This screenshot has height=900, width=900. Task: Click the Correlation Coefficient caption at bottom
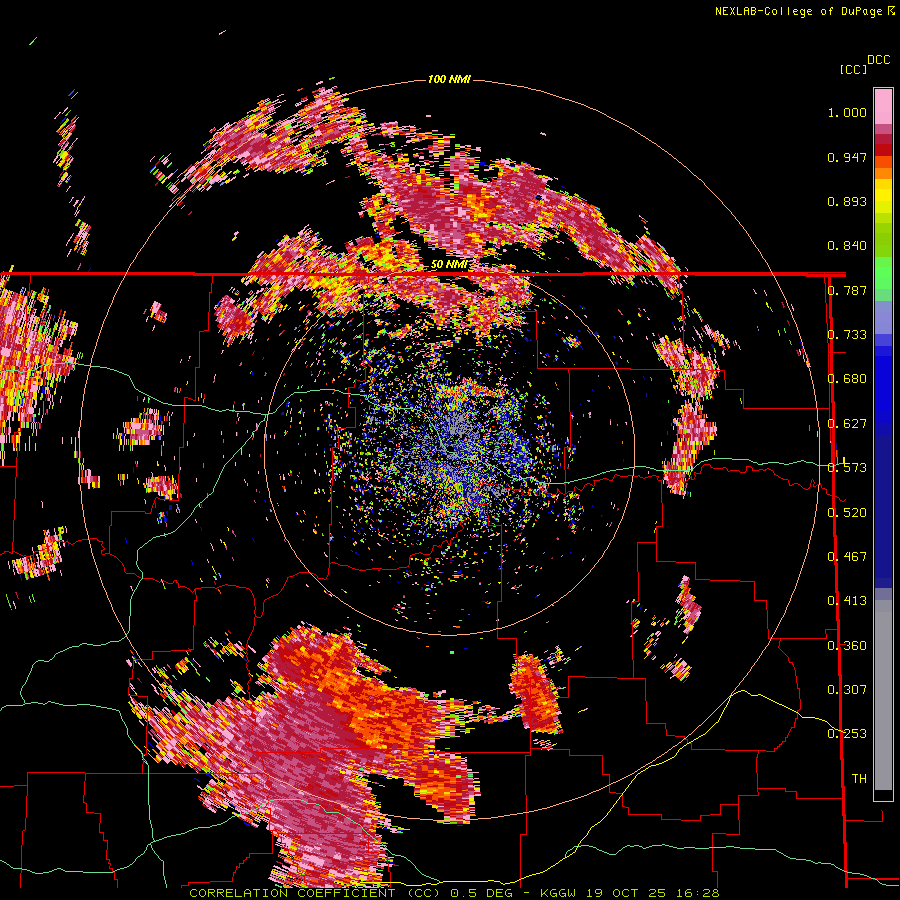tap(454, 893)
